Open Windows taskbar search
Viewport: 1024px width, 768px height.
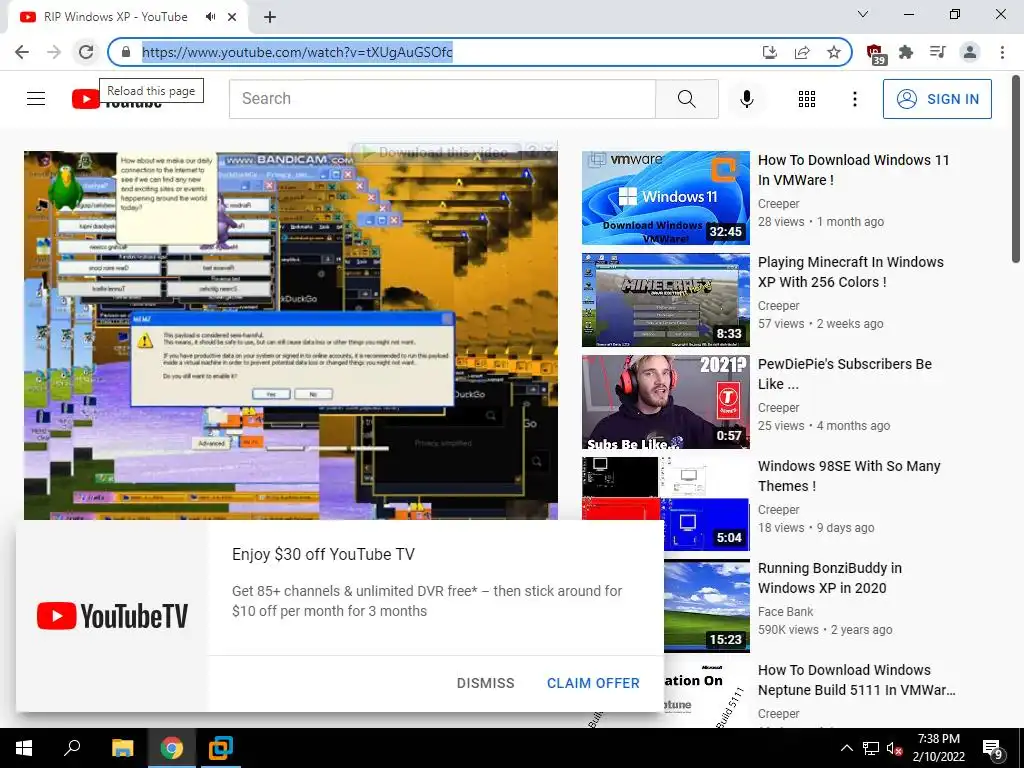[72, 748]
